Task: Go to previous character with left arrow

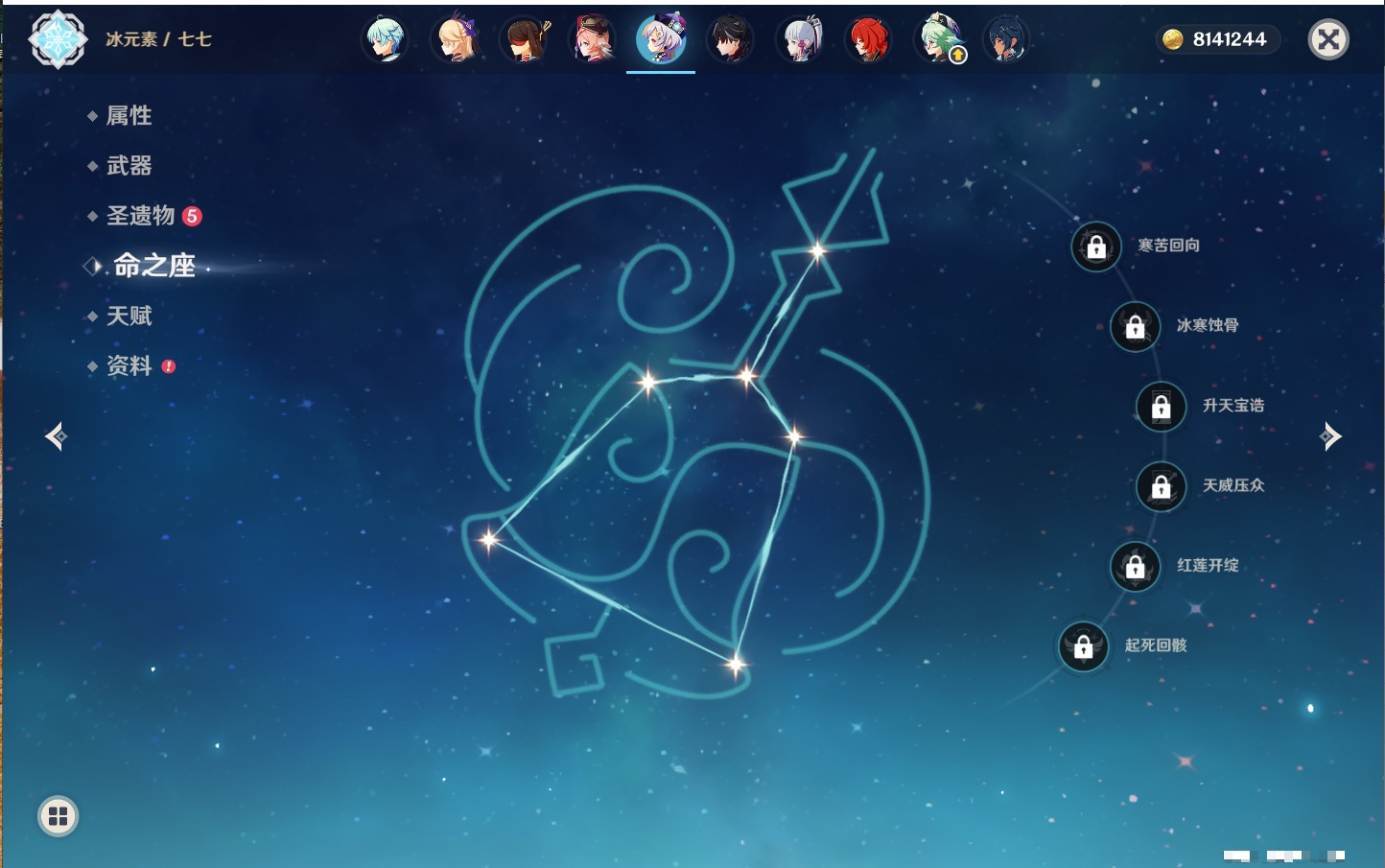Action: click(x=56, y=436)
